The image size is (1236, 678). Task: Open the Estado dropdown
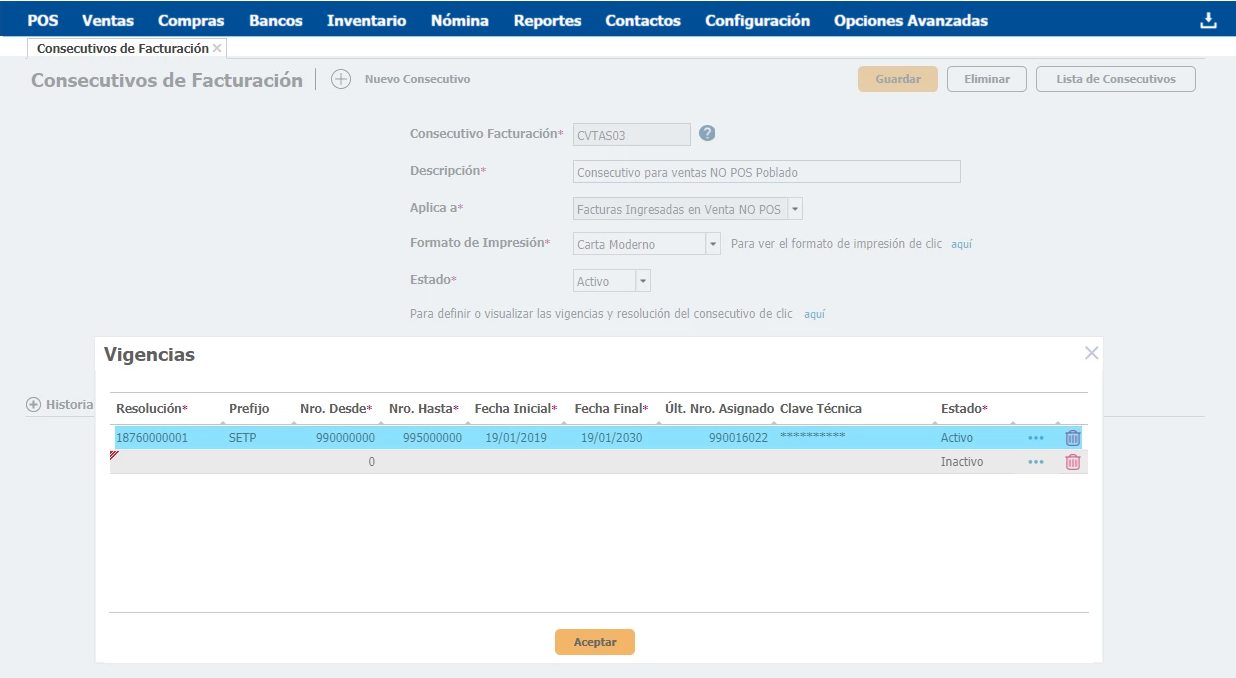[x=643, y=281]
